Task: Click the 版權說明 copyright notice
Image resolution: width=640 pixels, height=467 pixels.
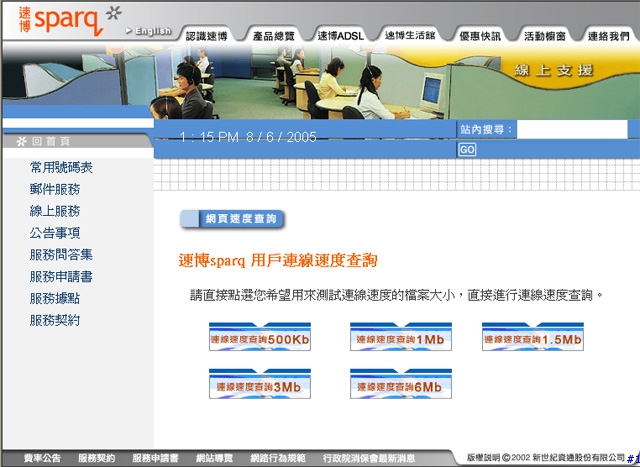Action: pos(546,458)
